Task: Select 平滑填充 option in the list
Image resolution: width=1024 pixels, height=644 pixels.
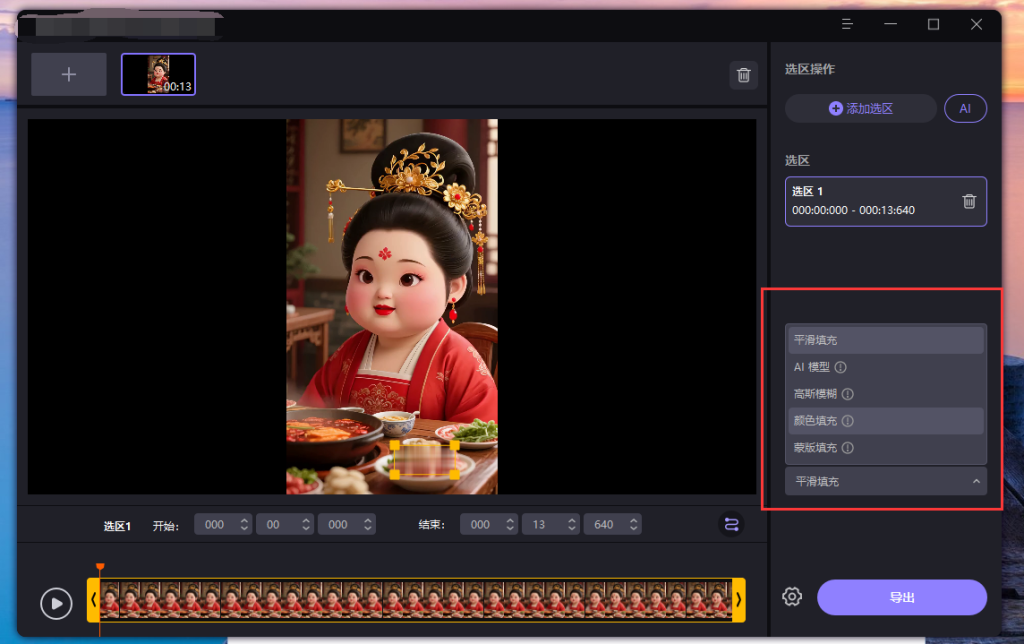Action: [816, 340]
